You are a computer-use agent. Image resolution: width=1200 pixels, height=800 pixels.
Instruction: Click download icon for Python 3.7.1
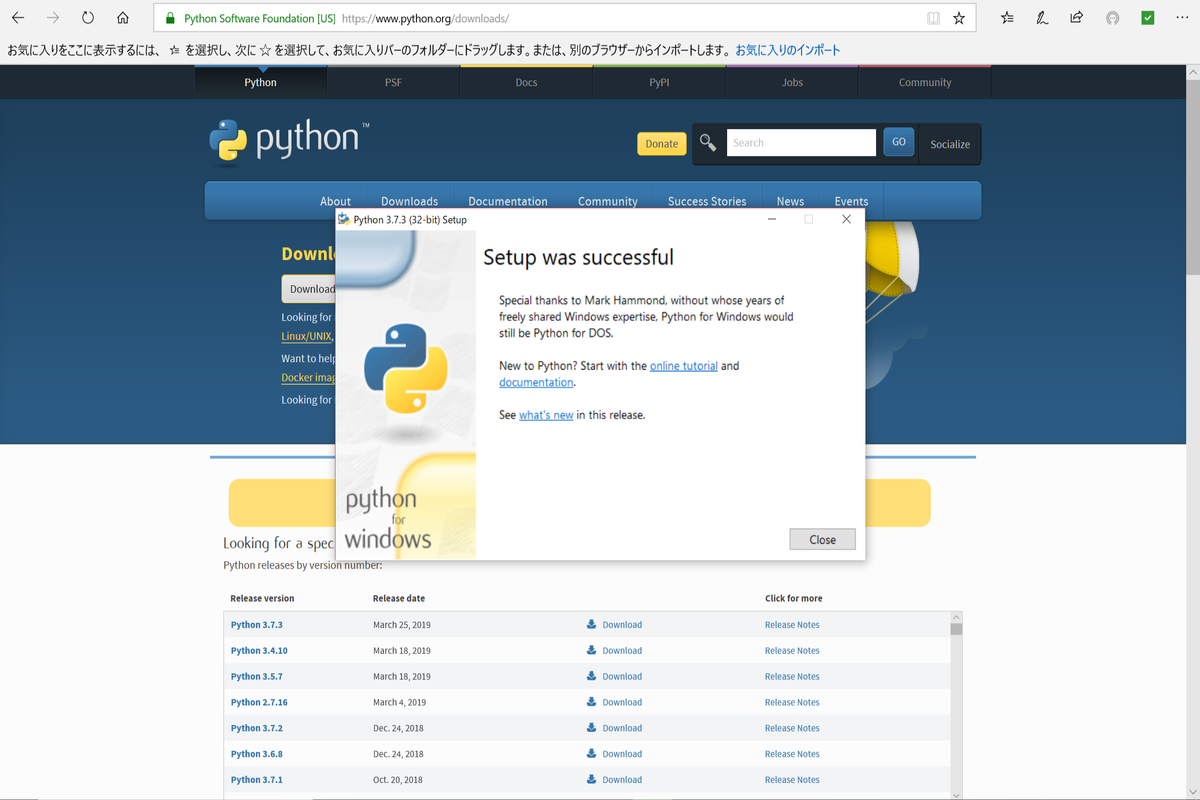[x=591, y=779]
